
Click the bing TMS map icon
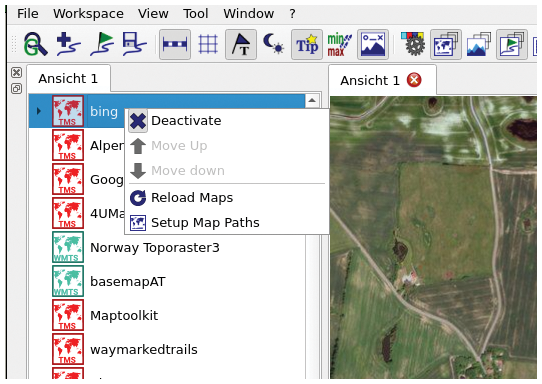coord(68,111)
